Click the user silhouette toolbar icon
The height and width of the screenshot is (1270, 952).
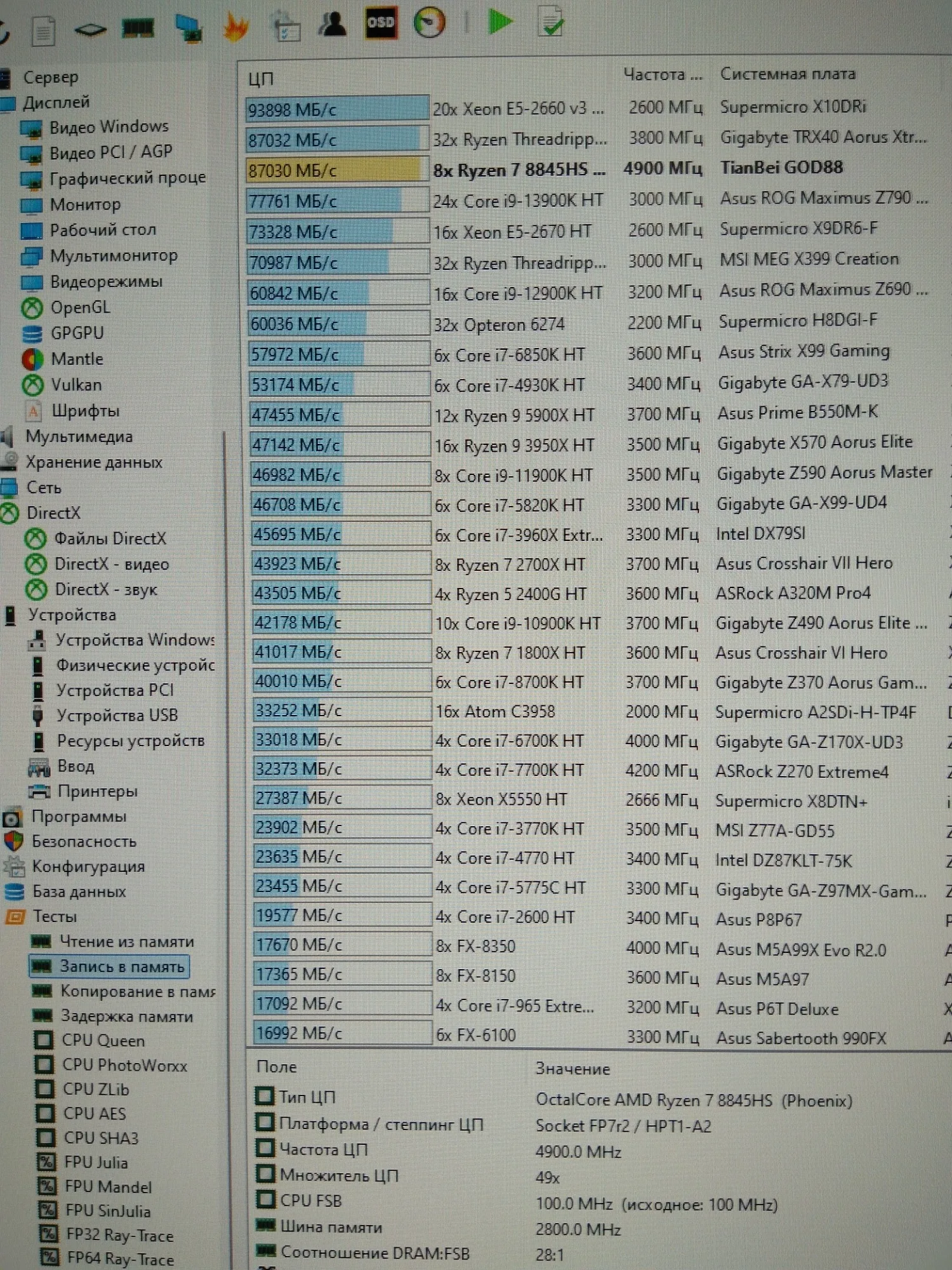333,24
